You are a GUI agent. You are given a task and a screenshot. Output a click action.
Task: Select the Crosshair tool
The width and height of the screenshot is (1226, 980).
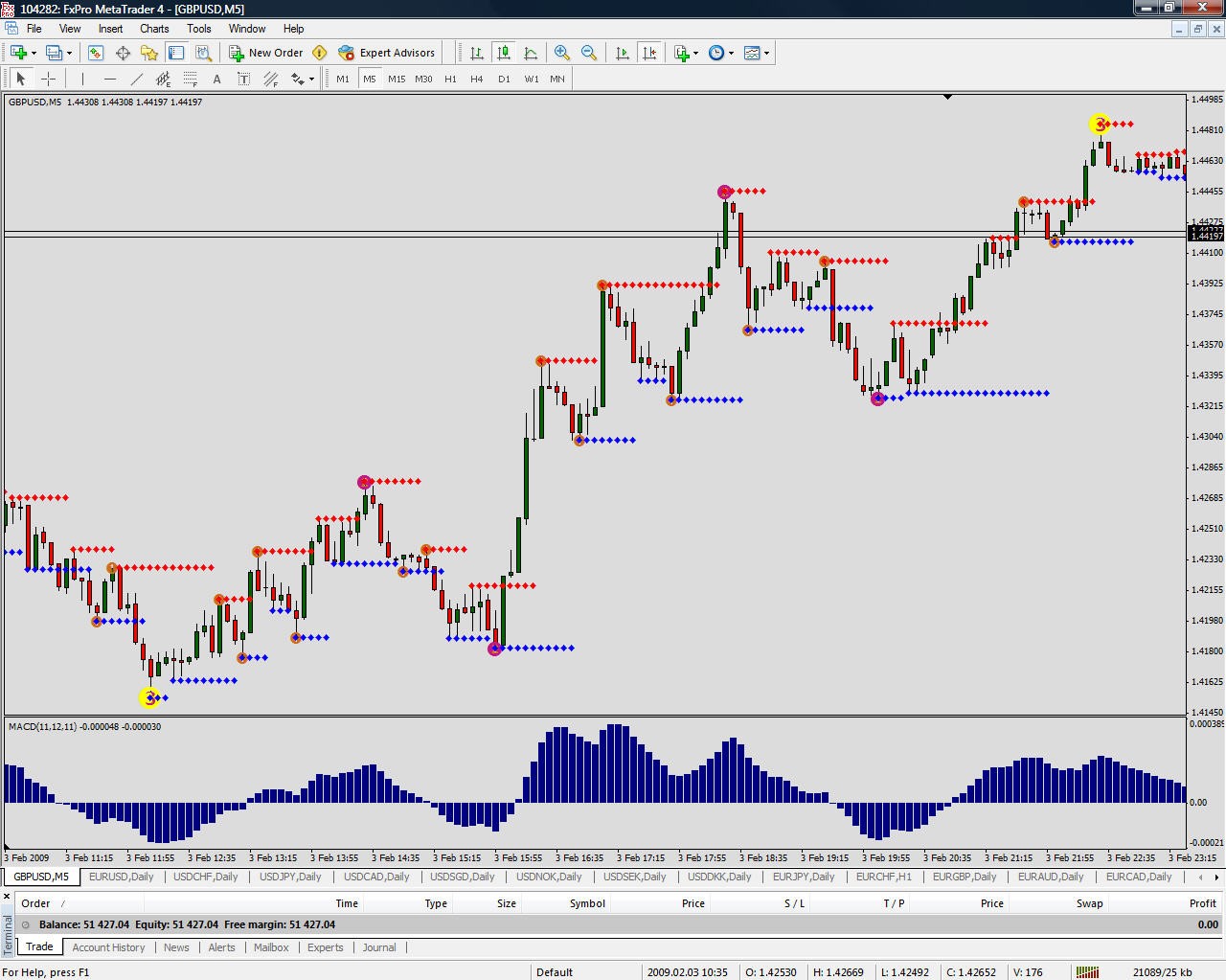tap(48, 79)
